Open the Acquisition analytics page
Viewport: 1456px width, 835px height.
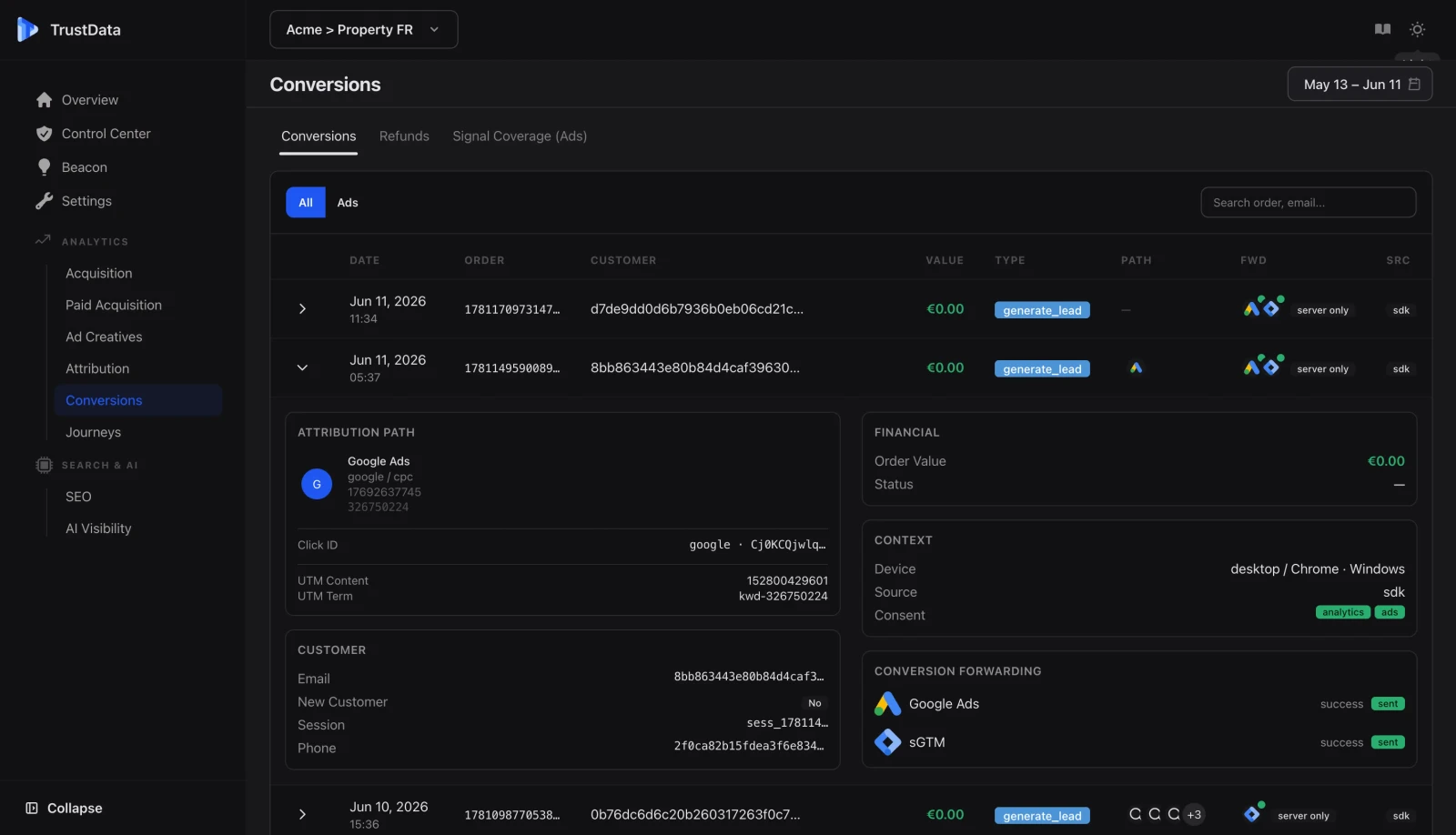click(99, 274)
